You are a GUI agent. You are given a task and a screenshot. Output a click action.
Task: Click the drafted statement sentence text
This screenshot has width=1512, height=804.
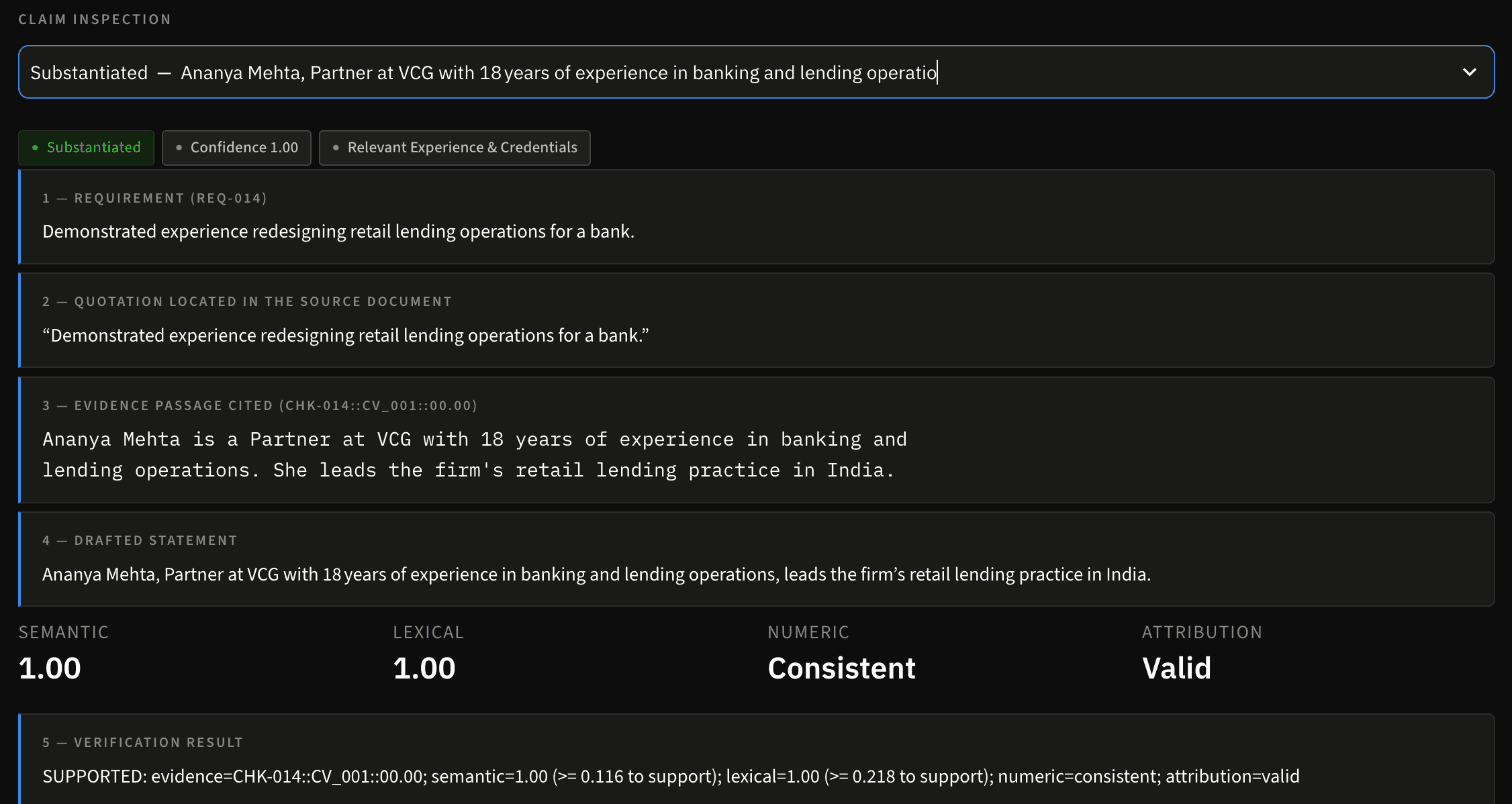pos(597,575)
